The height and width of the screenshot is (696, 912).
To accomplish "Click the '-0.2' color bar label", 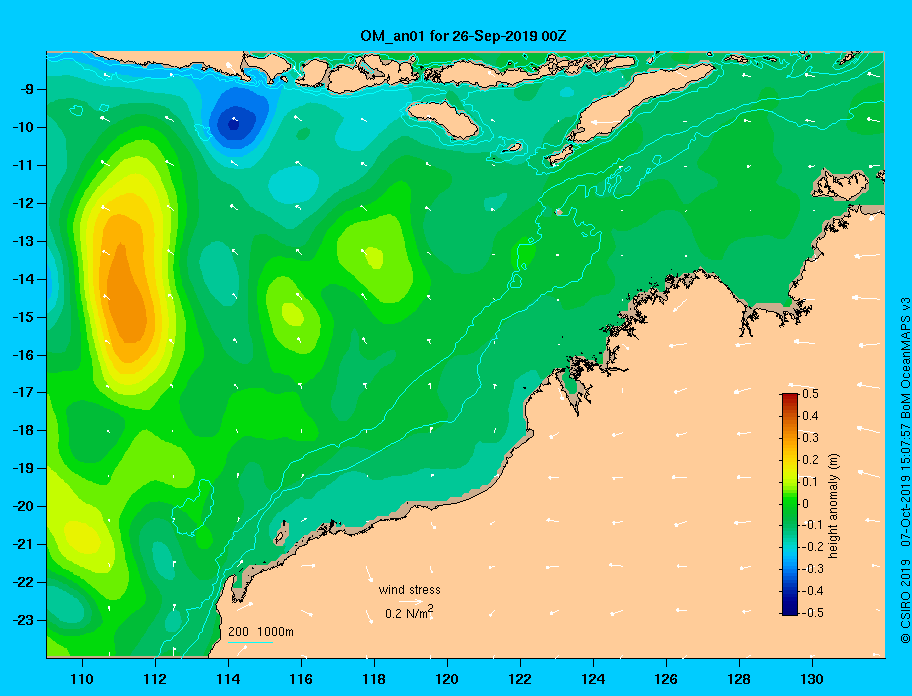I will point(812,547).
